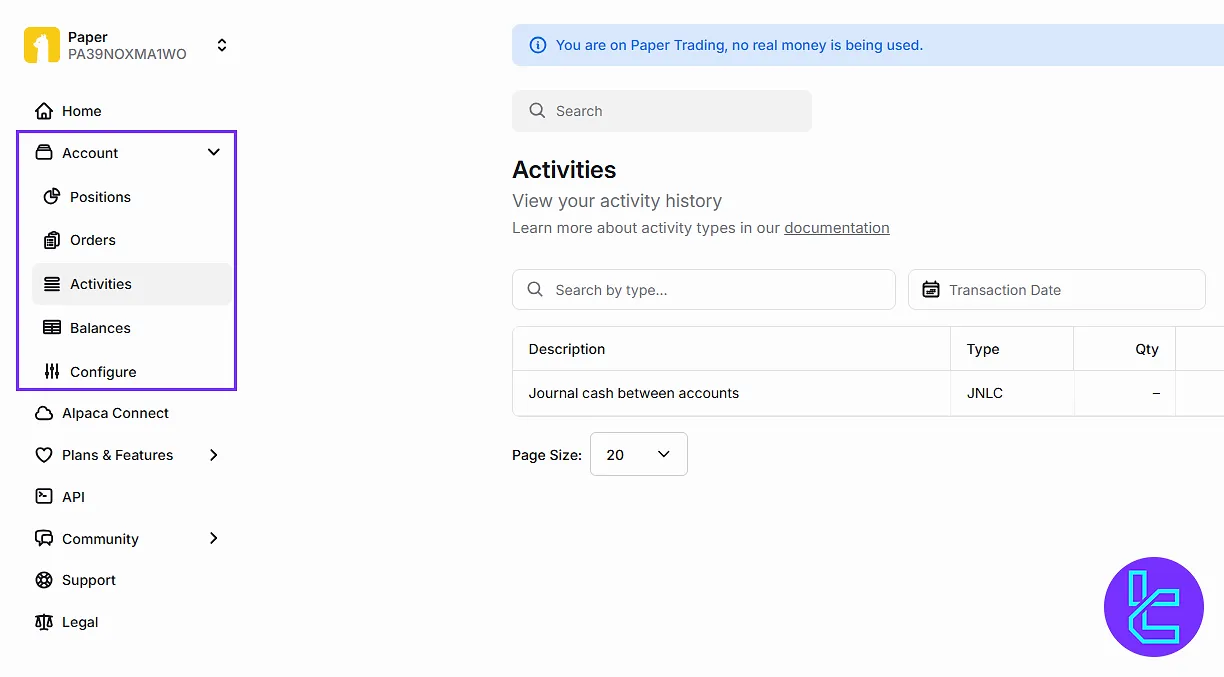1224x677 pixels.
Task: Open the documentation link
Action: pos(836,228)
